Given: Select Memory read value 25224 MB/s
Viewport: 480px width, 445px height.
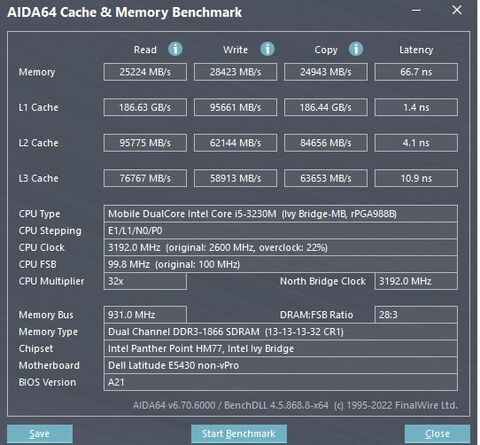Looking at the screenshot, I should (x=145, y=72).
